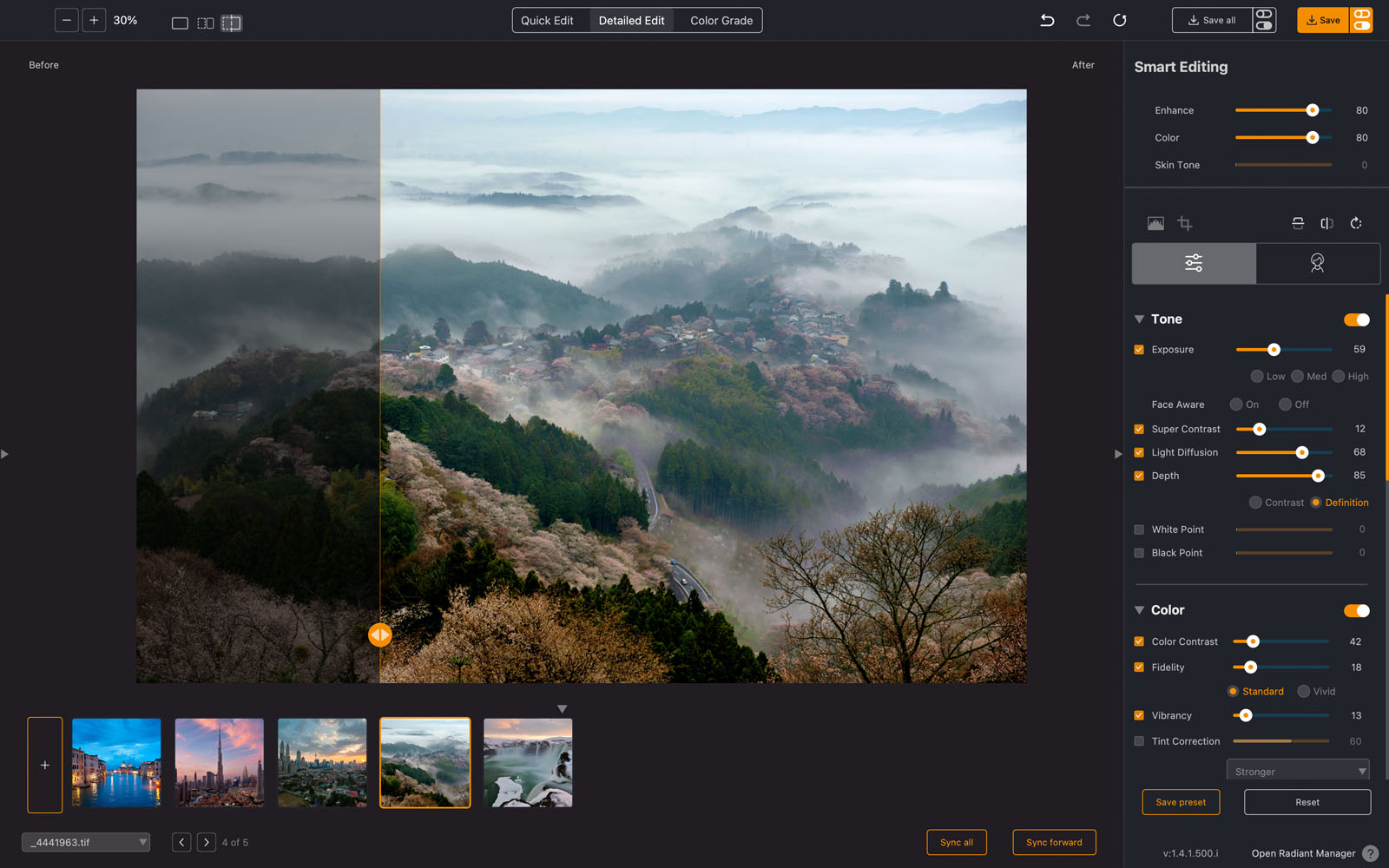1389x868 pixels.
Task: Collapse the Color section
Action: (1139, 610)
